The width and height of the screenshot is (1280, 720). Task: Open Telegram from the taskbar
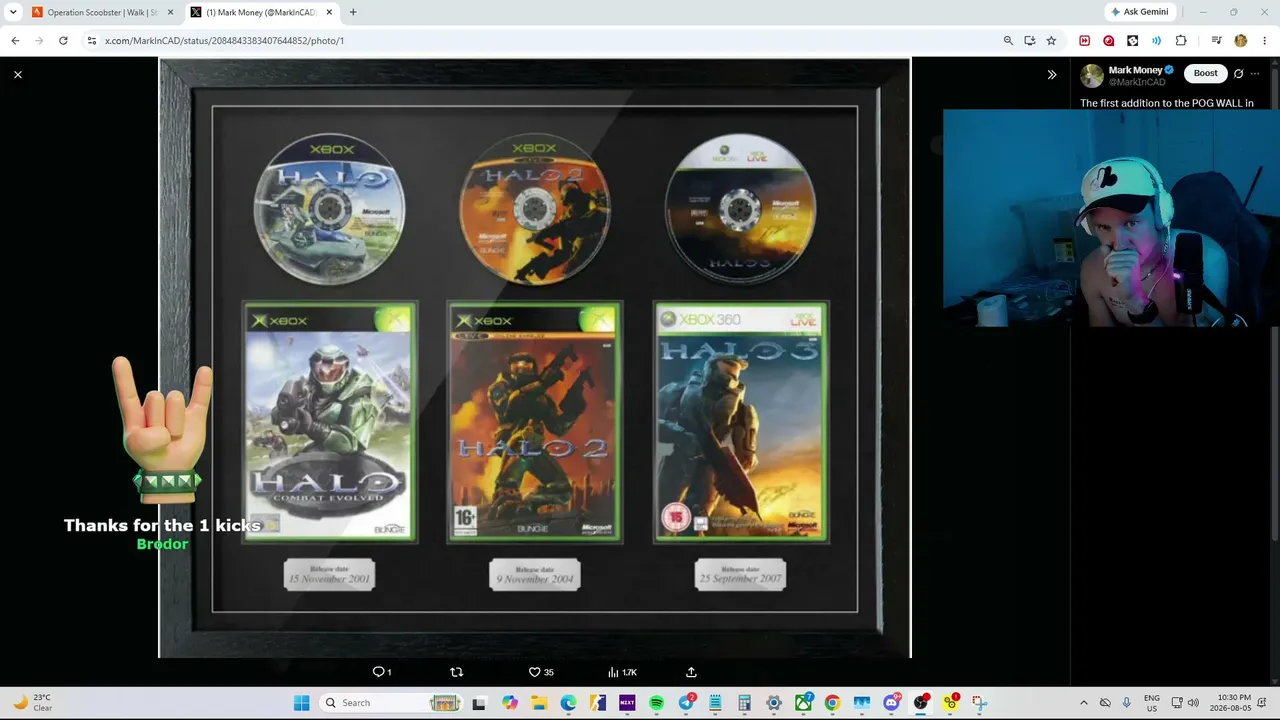tap(686, 703)
